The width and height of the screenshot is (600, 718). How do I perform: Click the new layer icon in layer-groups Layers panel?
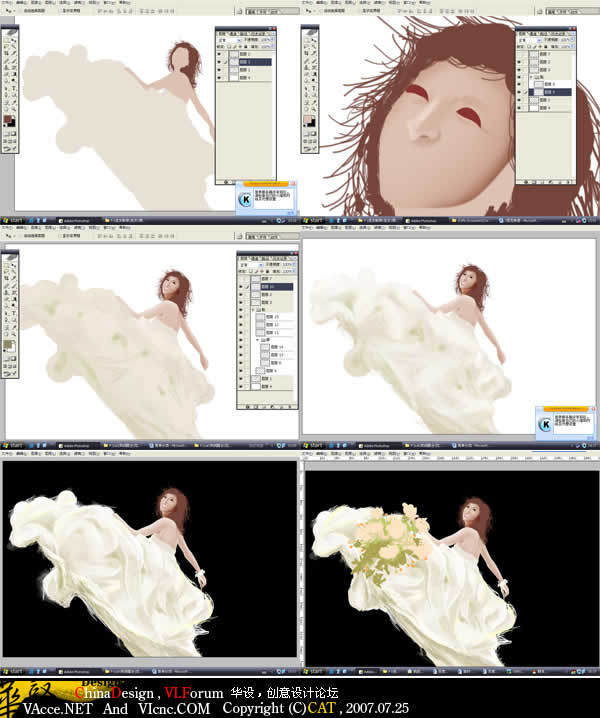point(282,407)
